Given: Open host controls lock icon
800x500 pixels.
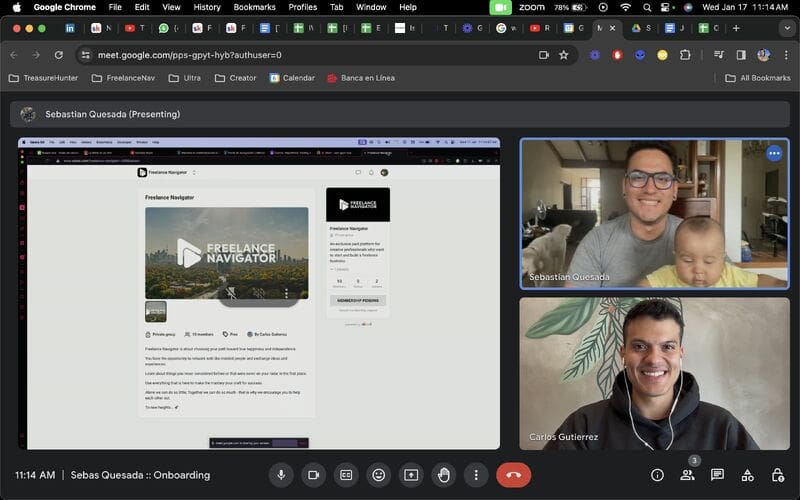Looking at the screenshot, I should [x=777, y=475].
